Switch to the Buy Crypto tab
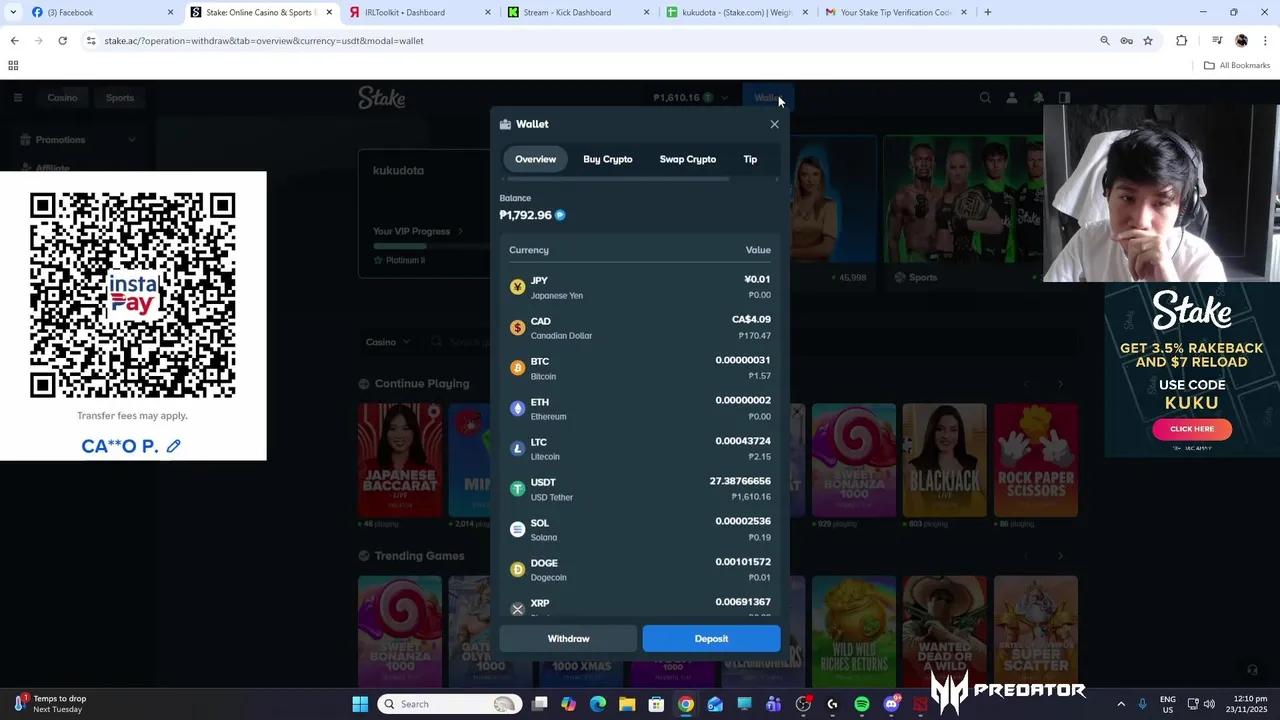 pyautogui.click(x=608, y=159)
